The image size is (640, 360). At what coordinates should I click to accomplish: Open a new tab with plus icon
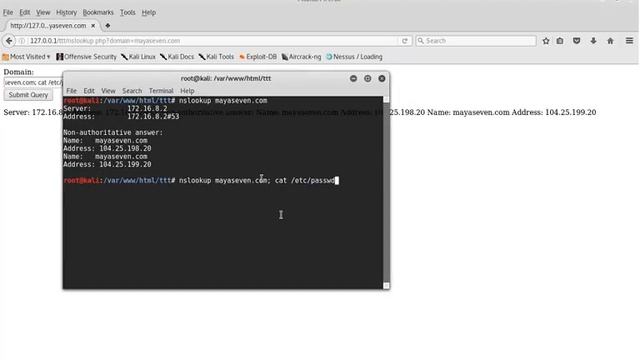108,26
